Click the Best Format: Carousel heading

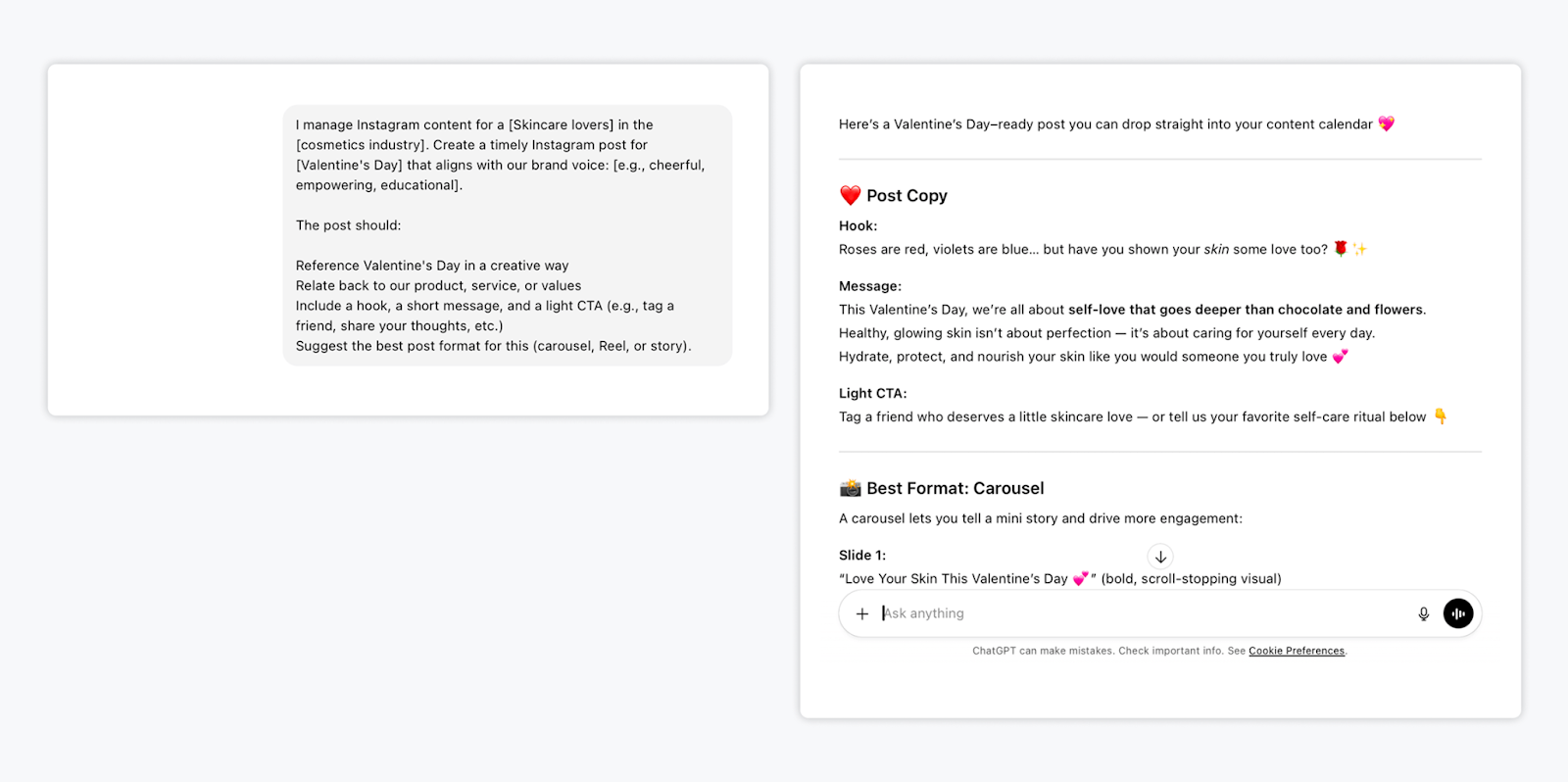(955, 488)
